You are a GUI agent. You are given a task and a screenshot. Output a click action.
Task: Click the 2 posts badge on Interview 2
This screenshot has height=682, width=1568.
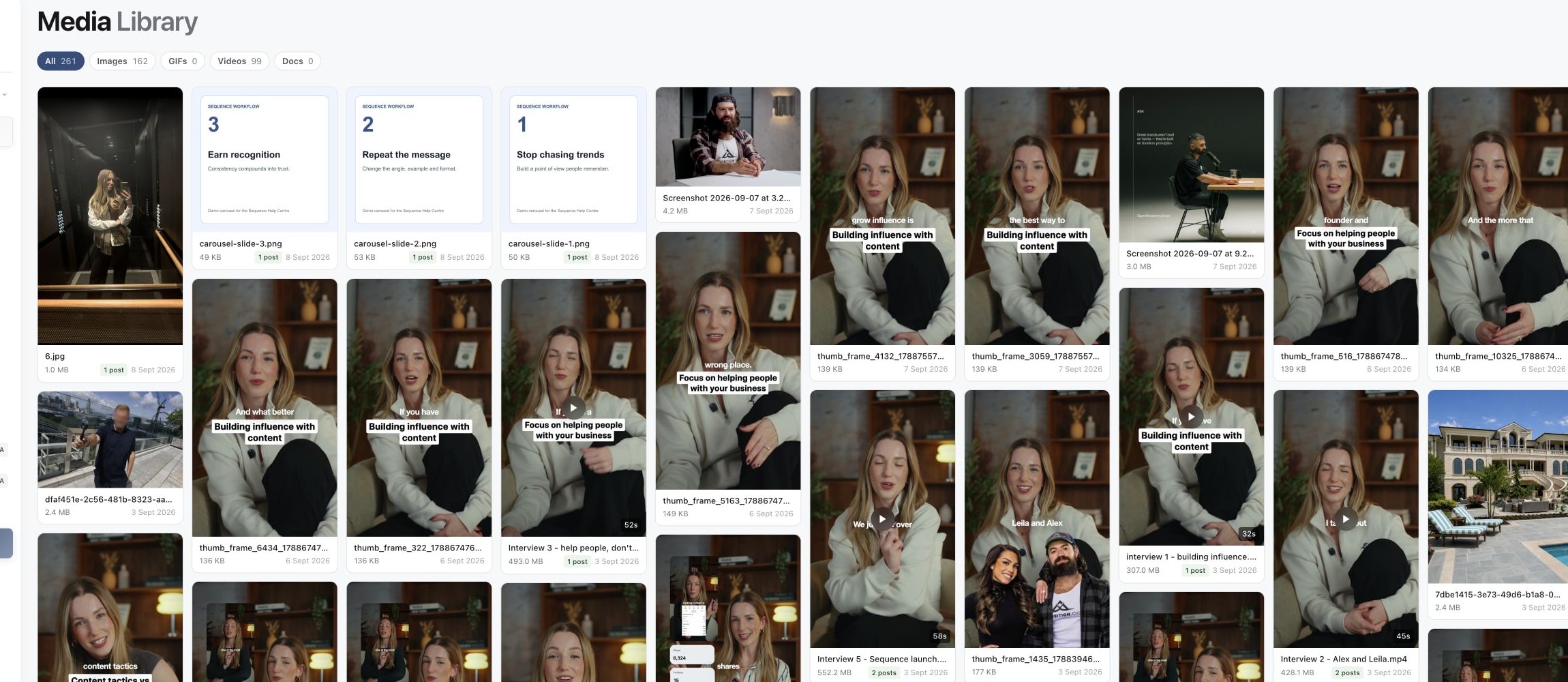click(x=1348, y=673)
